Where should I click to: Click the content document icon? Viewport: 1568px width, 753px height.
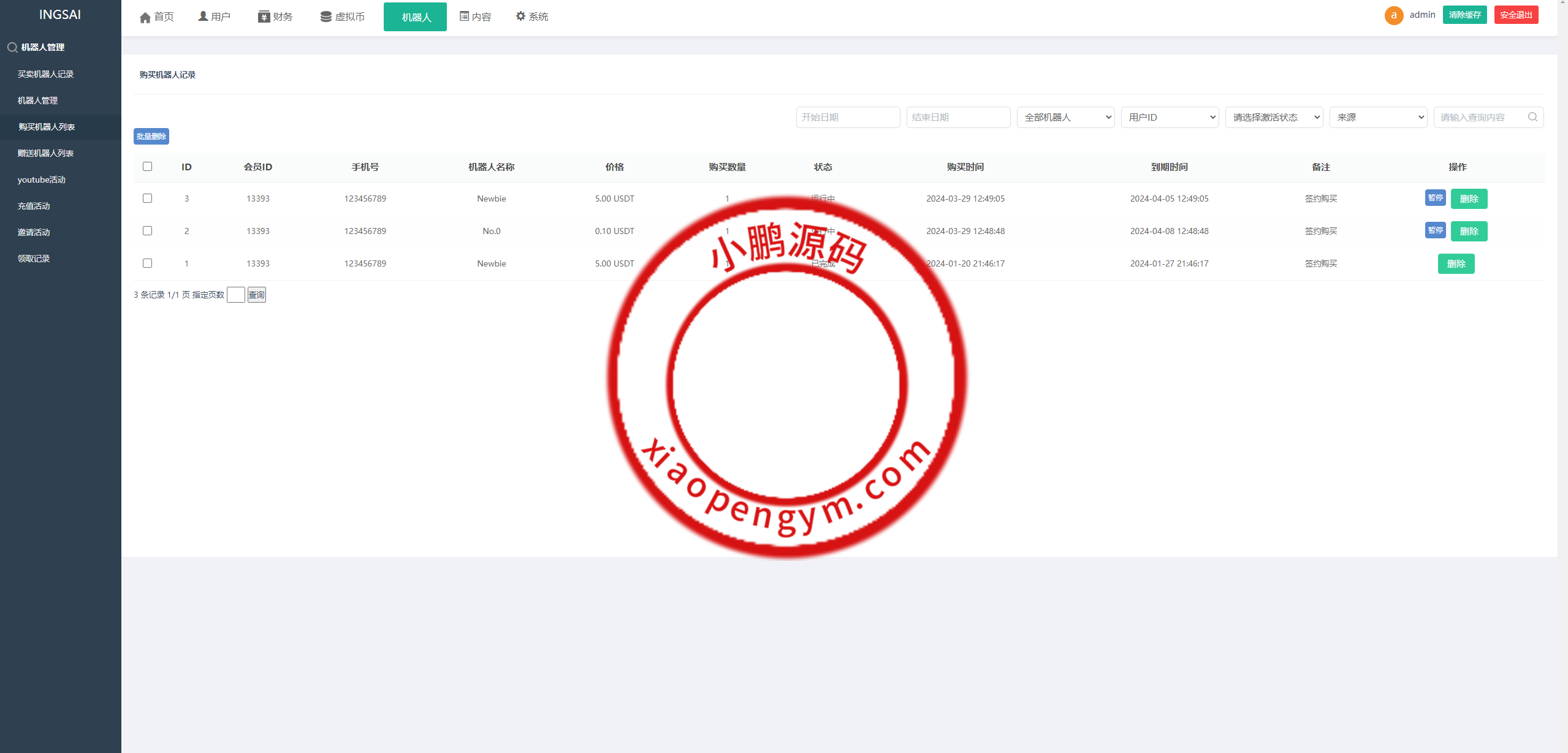465,17
